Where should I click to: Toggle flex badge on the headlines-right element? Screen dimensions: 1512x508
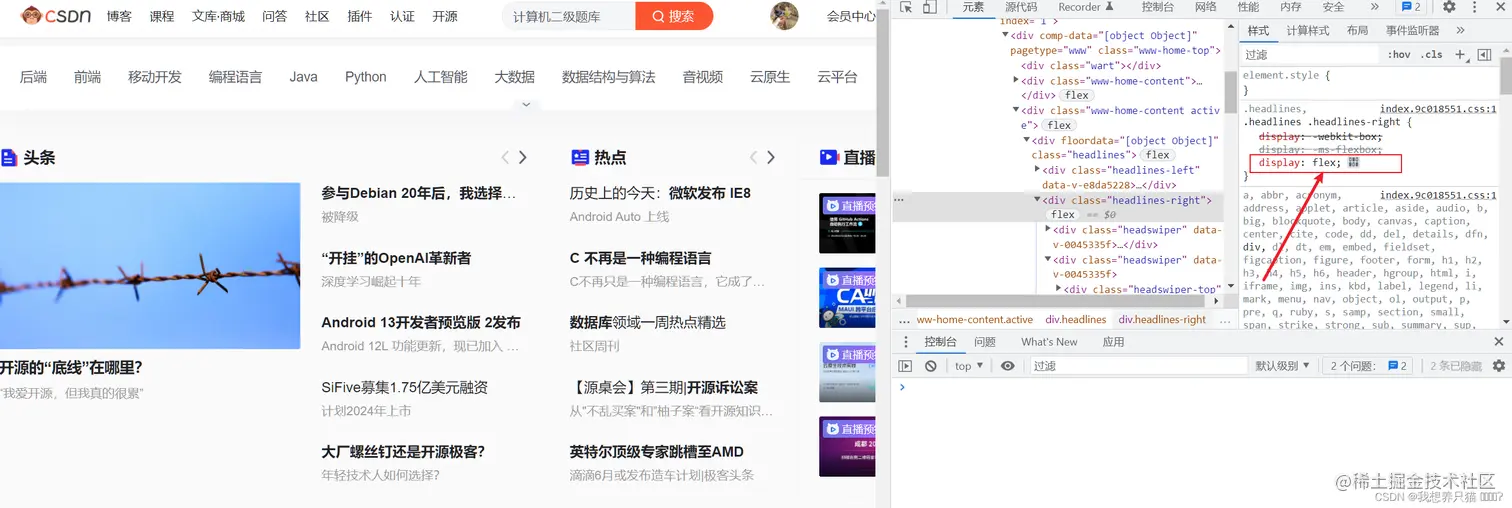[x=1063, y=215]
